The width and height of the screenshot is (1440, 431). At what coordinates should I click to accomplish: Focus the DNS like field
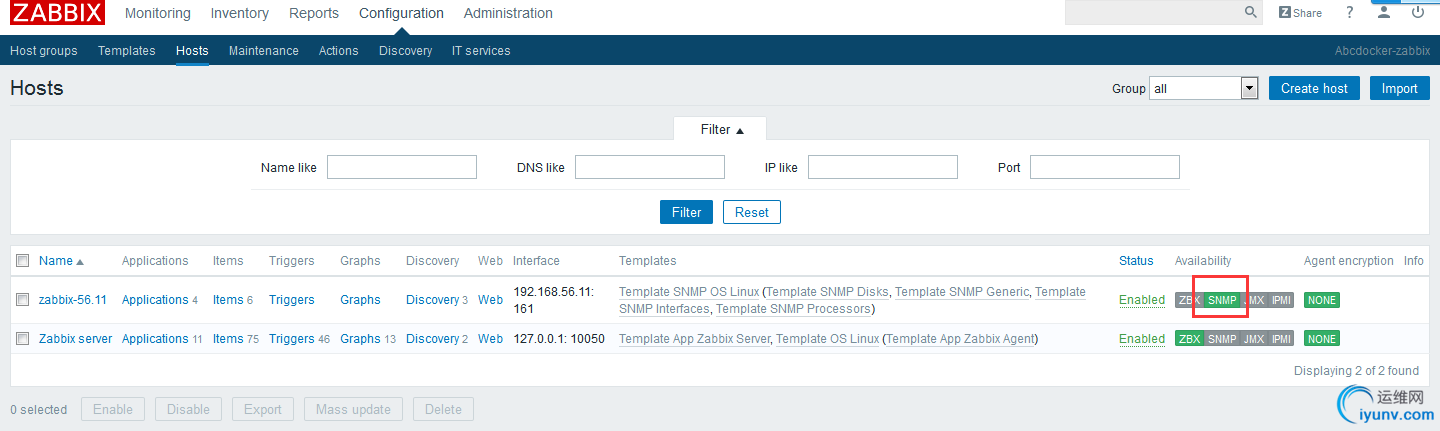point(650,167)
